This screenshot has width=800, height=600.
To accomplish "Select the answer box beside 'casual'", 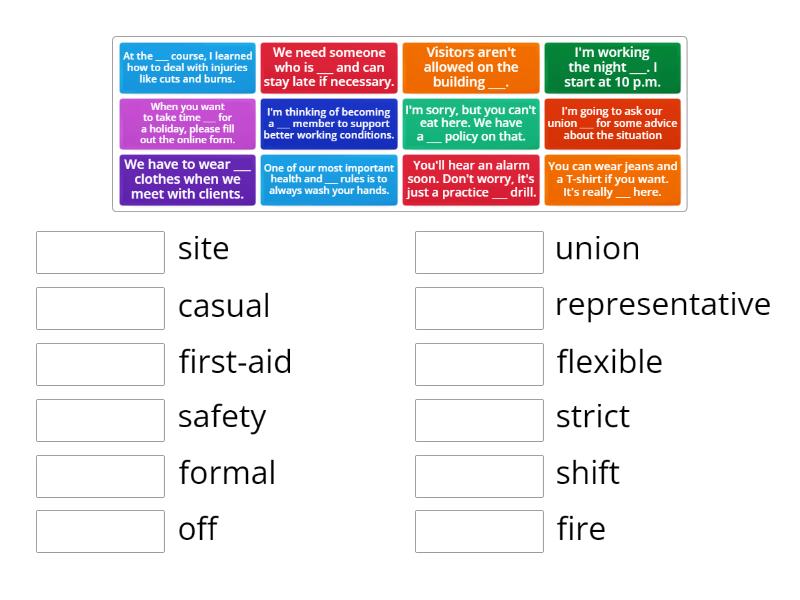I will tap(98, 306).
